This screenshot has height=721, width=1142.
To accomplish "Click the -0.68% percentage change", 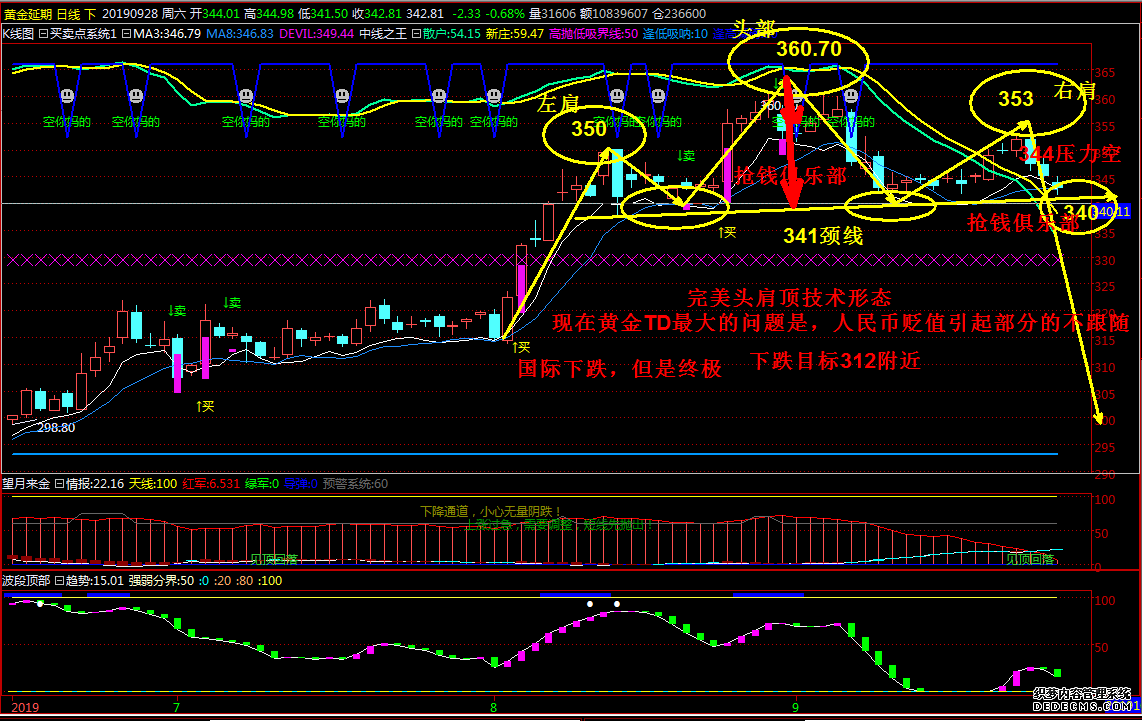I will [x=505, y=14].
